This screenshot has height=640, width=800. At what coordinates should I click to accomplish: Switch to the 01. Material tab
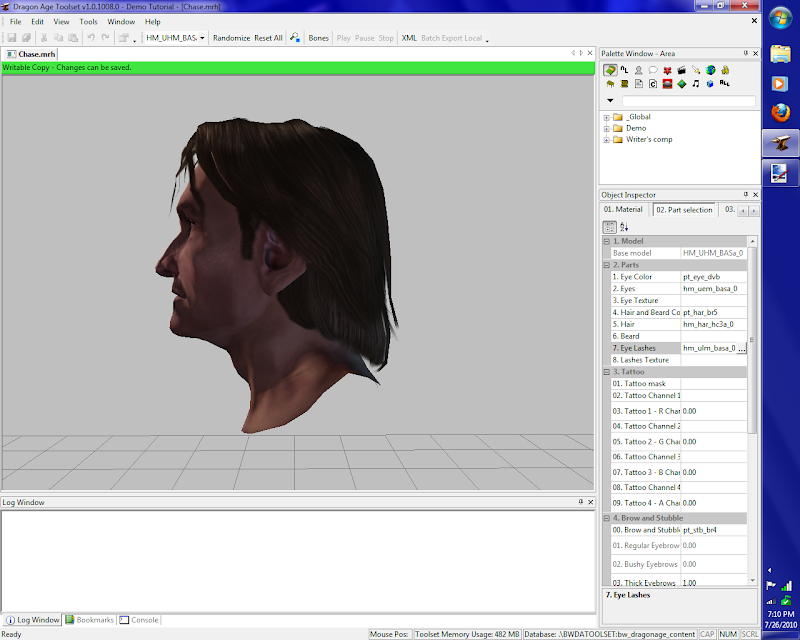point(624,210)
